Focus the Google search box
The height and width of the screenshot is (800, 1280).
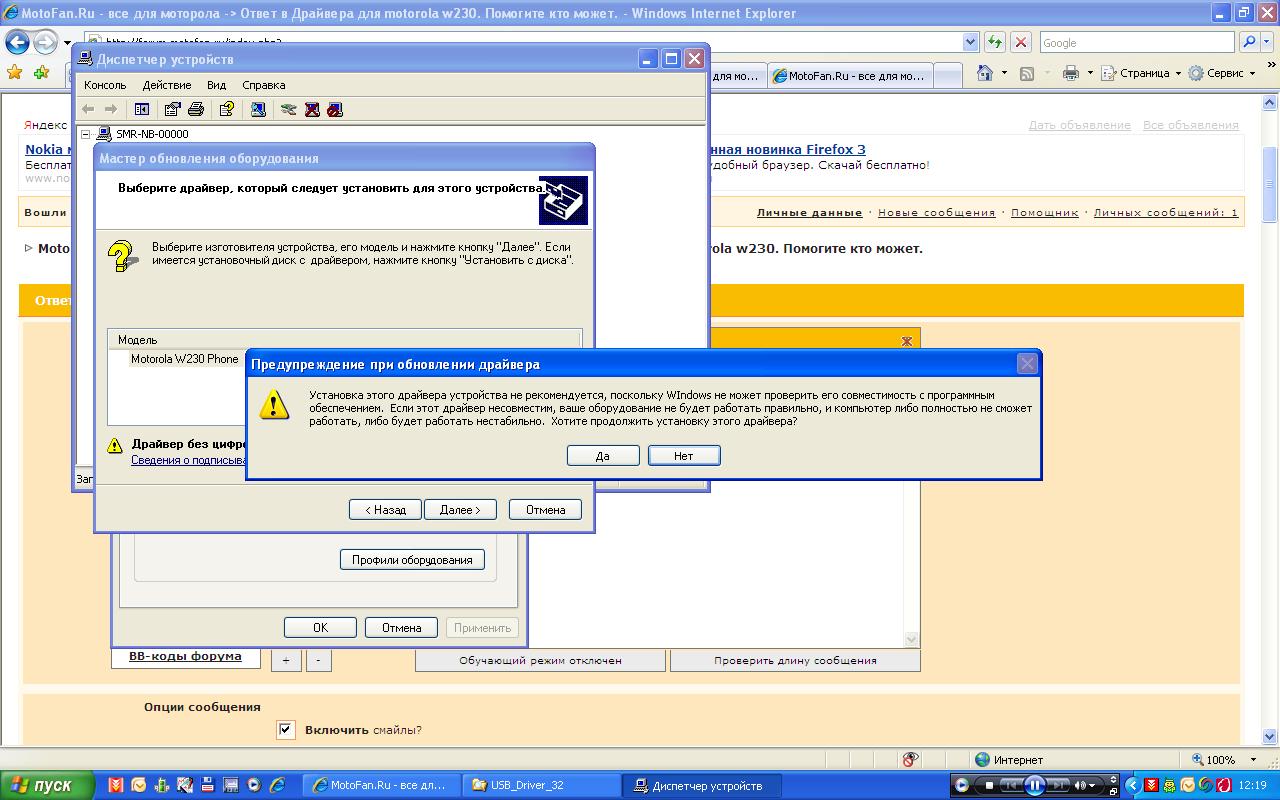1136,42
